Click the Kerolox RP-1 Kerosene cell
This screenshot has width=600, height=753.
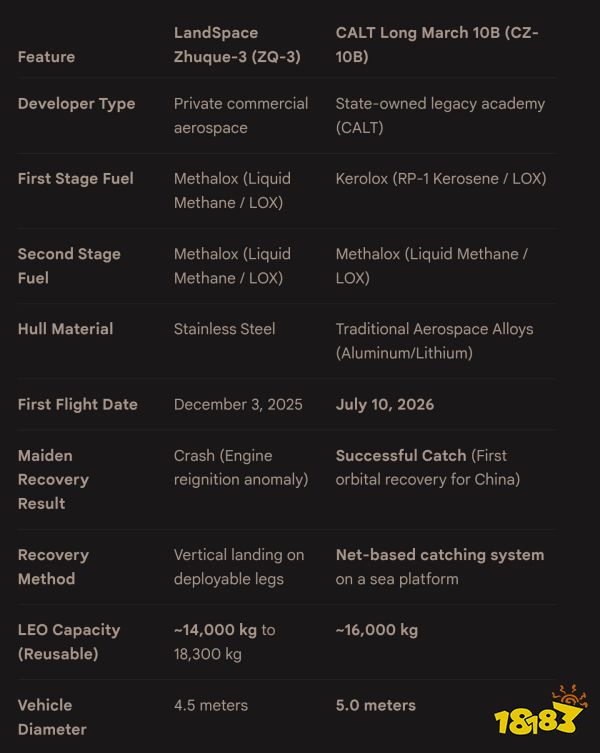(441, 179)
